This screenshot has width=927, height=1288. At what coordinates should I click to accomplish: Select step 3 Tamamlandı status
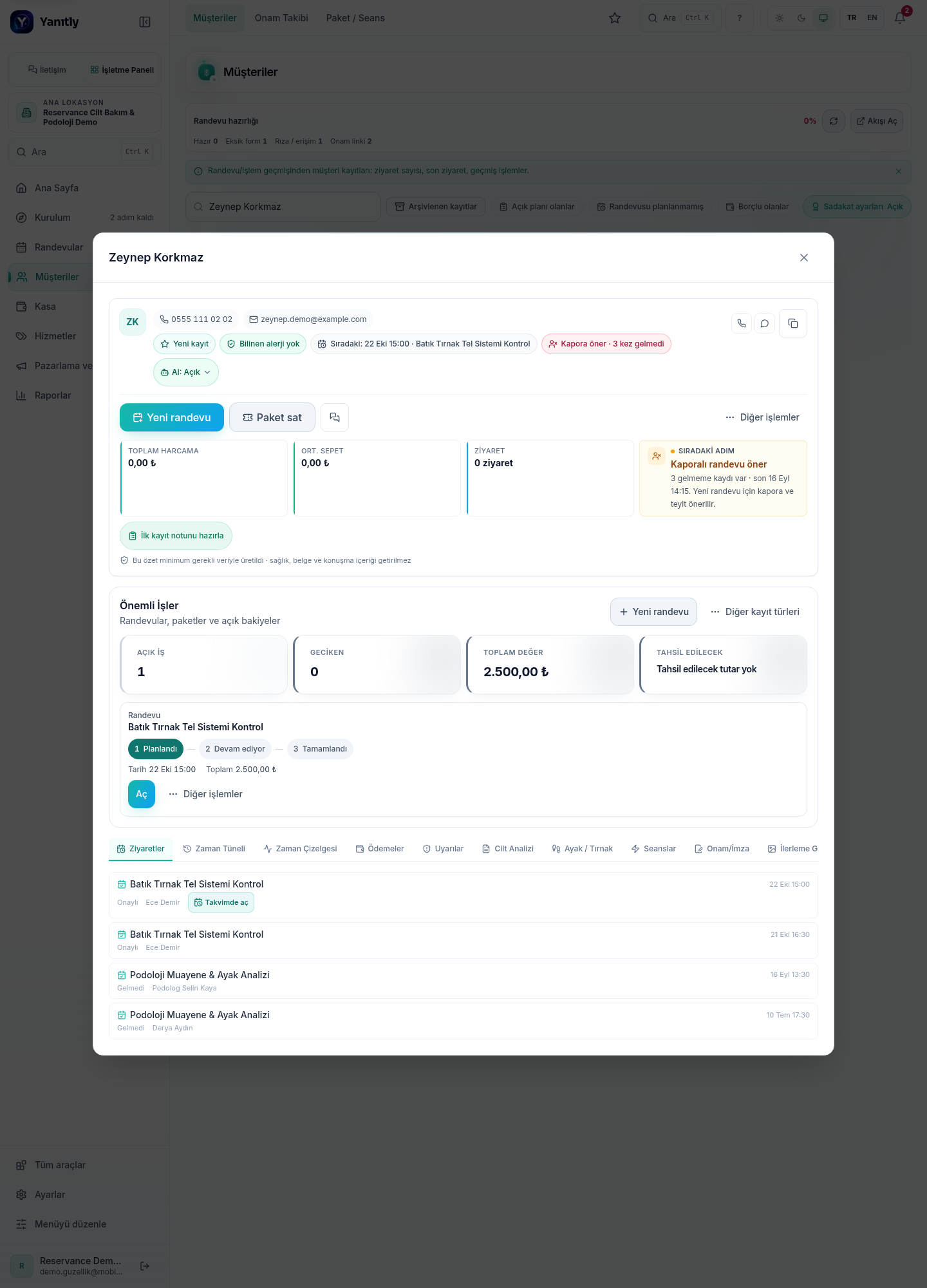[x=320, y=749]
